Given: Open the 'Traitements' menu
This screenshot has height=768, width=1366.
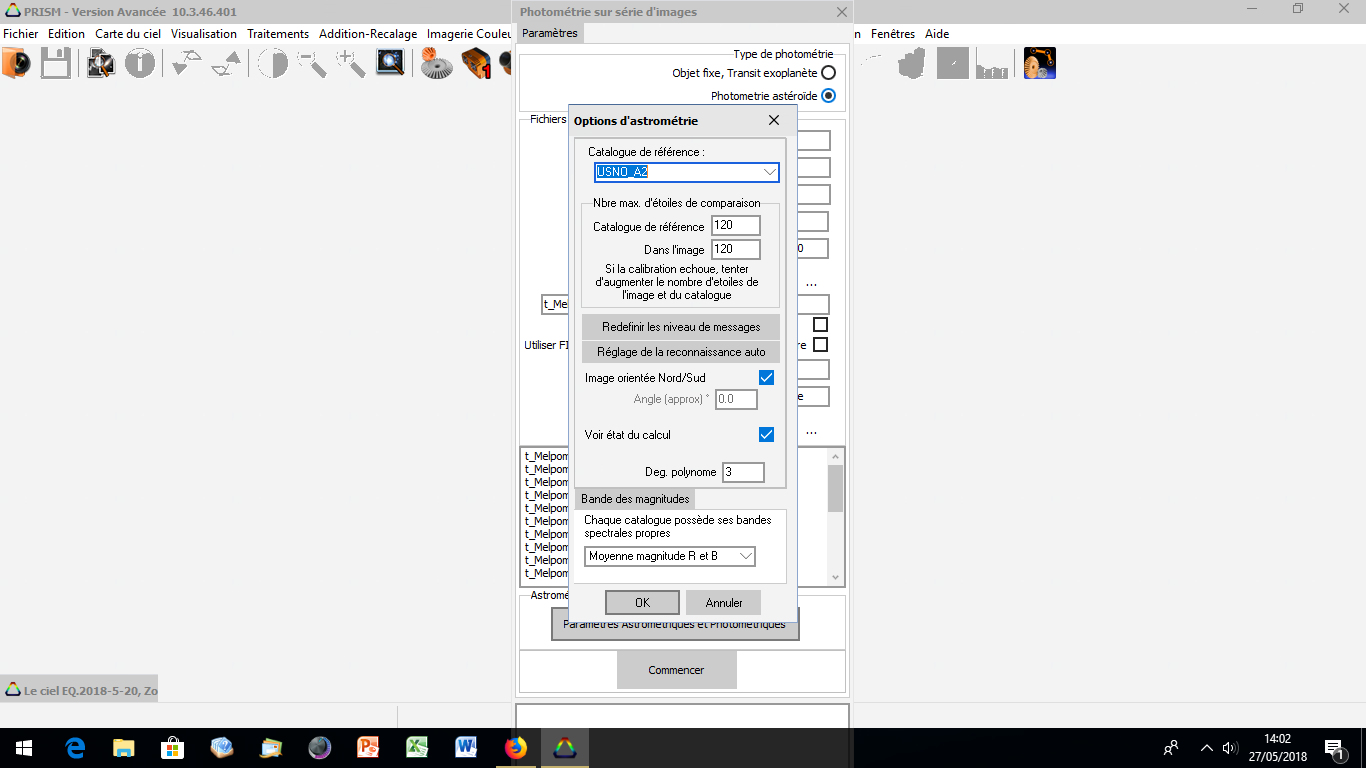Looking at the screenshot, I should (278, 34).
